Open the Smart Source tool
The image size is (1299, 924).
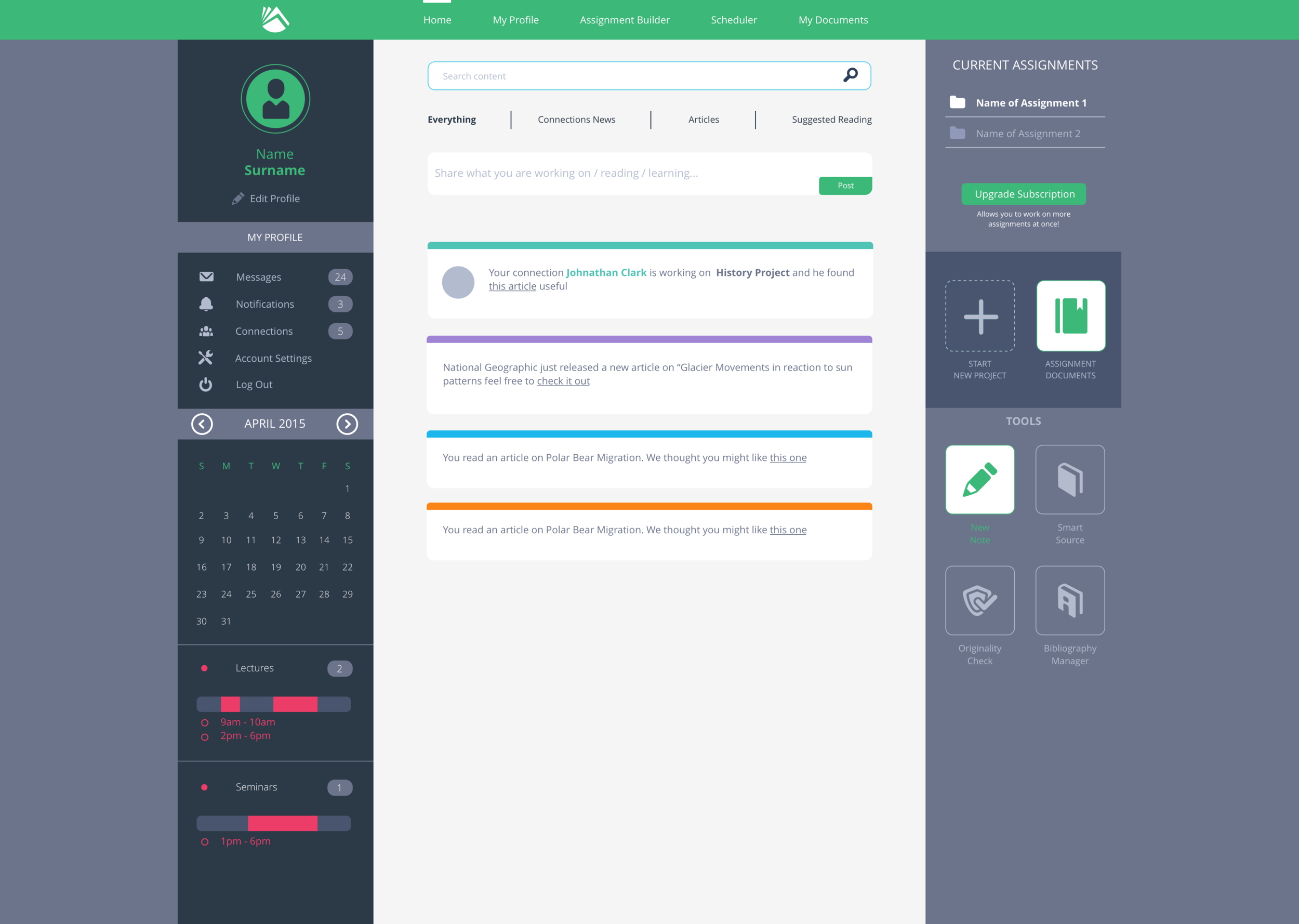point(1069,480)
